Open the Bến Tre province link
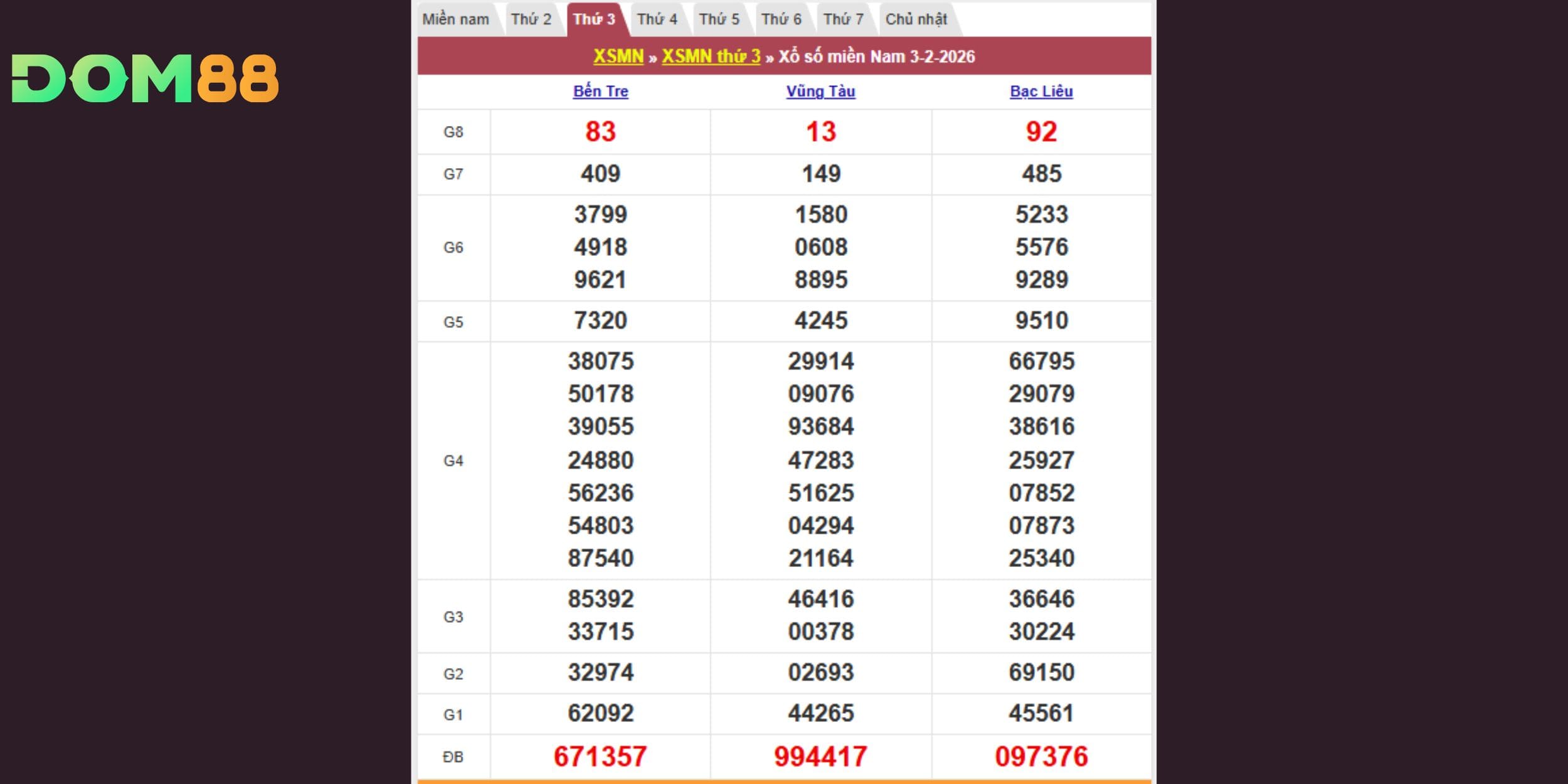This screenshot has height=784, width=1568. 600,92
